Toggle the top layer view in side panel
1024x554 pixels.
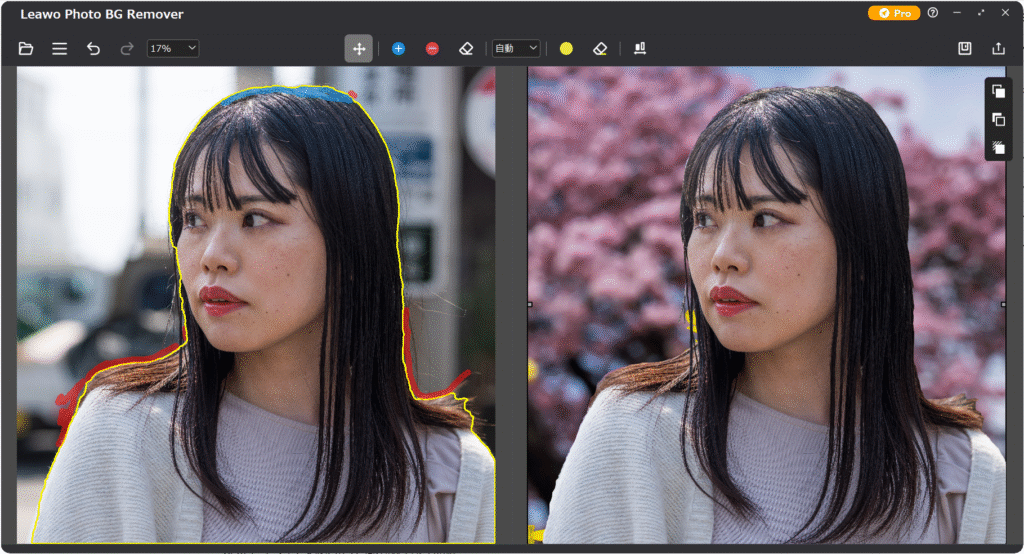[x=998, y=91]
